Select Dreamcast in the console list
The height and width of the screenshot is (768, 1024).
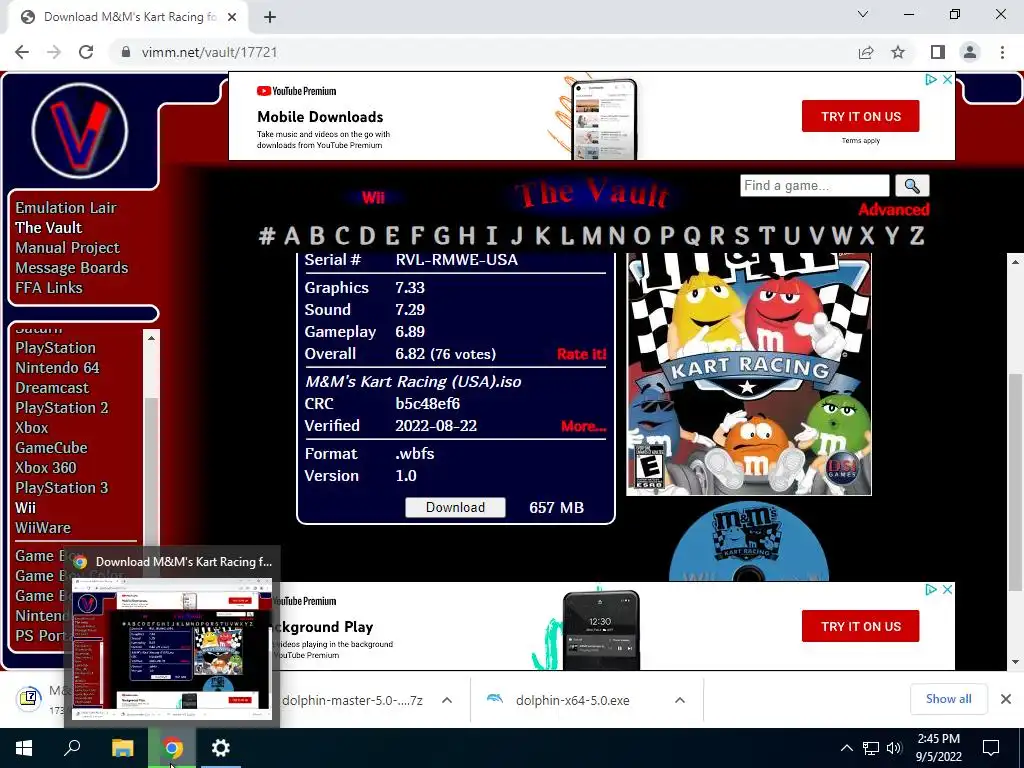coord(52,388)
